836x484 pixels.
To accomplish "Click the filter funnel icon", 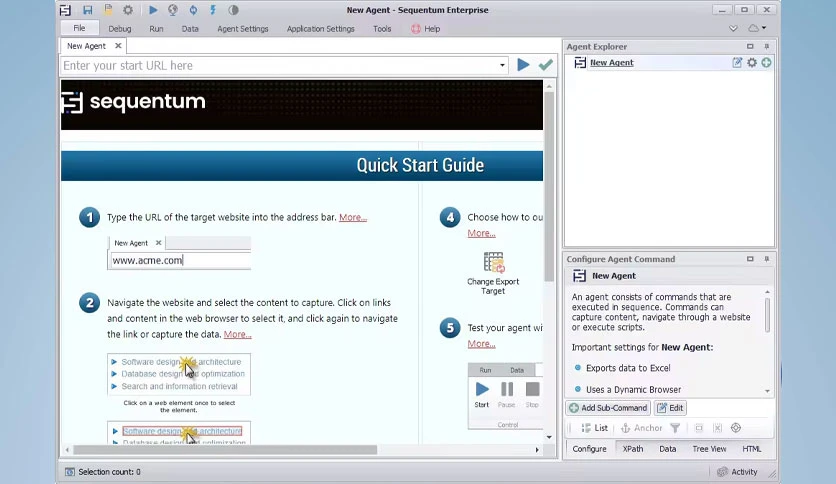I will [x=675, y=428].
